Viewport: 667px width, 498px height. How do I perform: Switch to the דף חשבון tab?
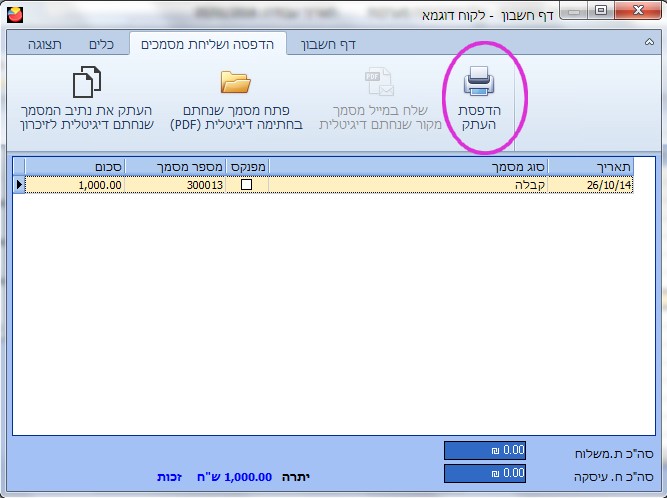coord(328,44)
